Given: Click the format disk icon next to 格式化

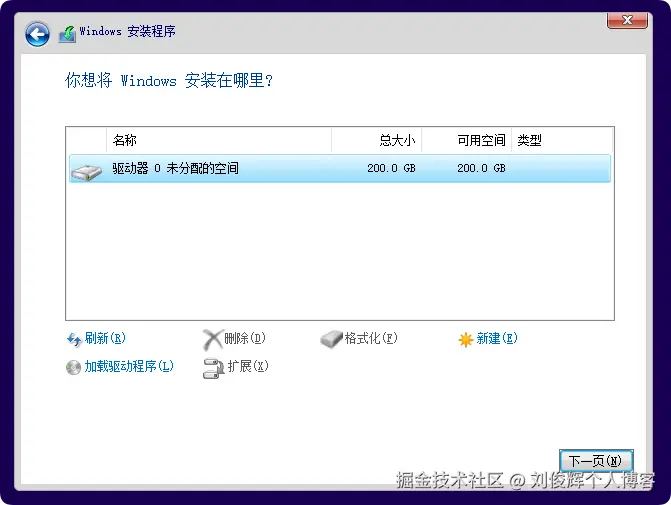Looking at the screenshot, I should coord(331,339).
